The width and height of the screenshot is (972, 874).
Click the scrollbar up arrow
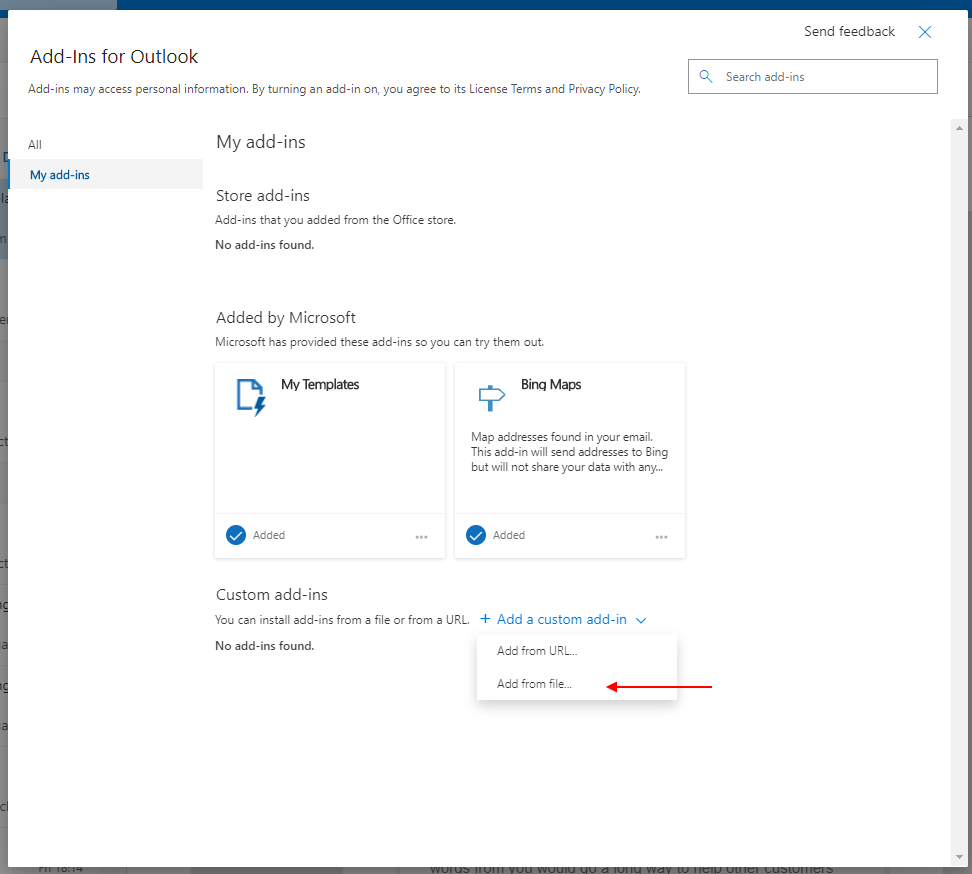click(x=959, y=128)
